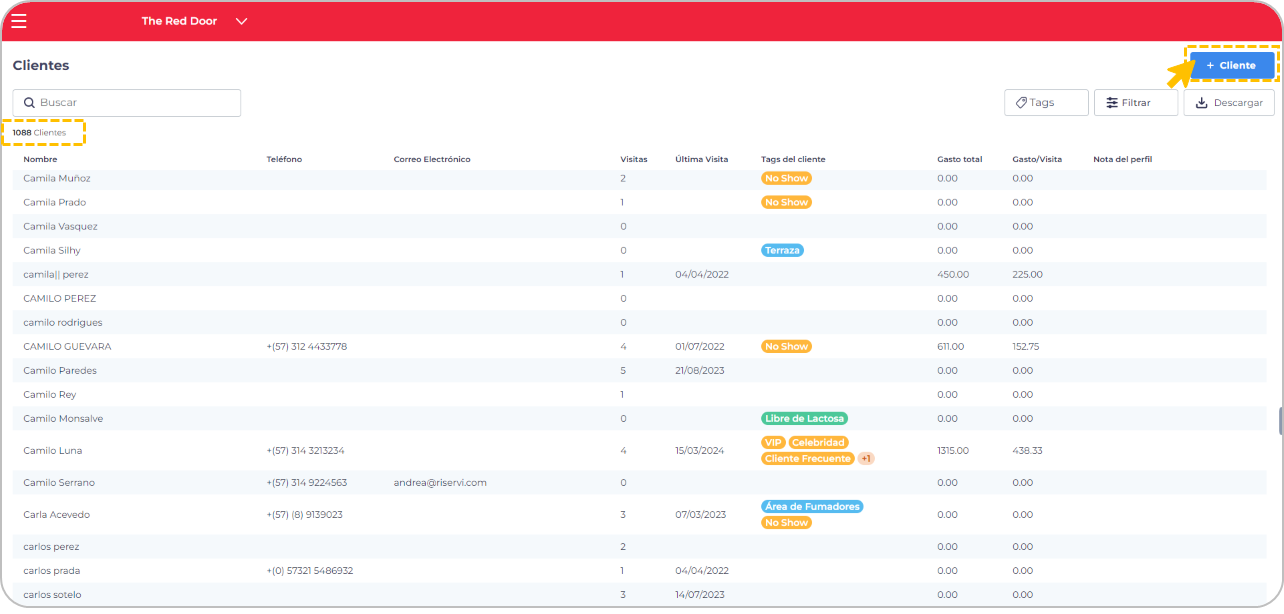Click phone +(0) 57321 5486932
Viewport: 1284px width, 614px height.
point(310,570)
